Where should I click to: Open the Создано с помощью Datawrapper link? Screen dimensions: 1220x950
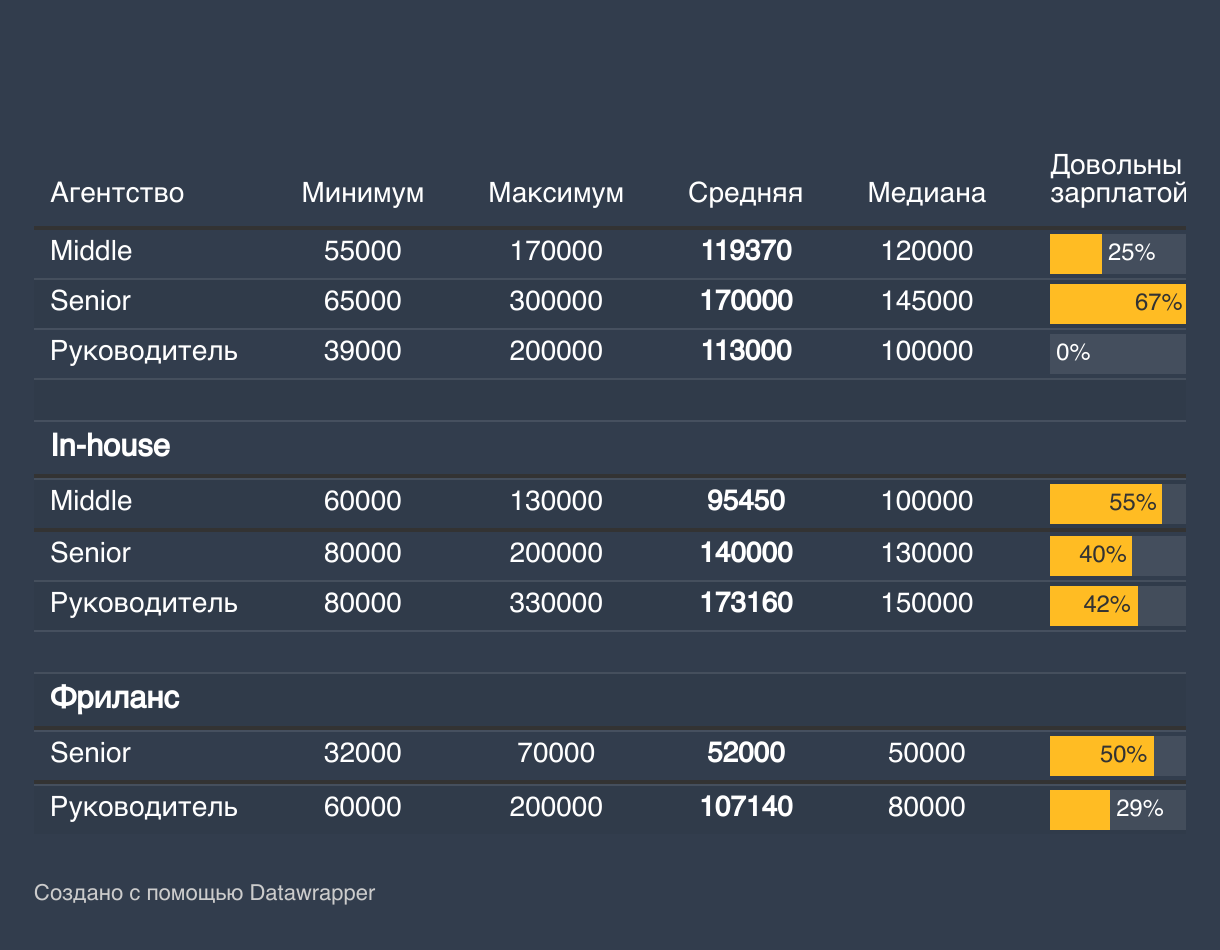pos(204,893)
